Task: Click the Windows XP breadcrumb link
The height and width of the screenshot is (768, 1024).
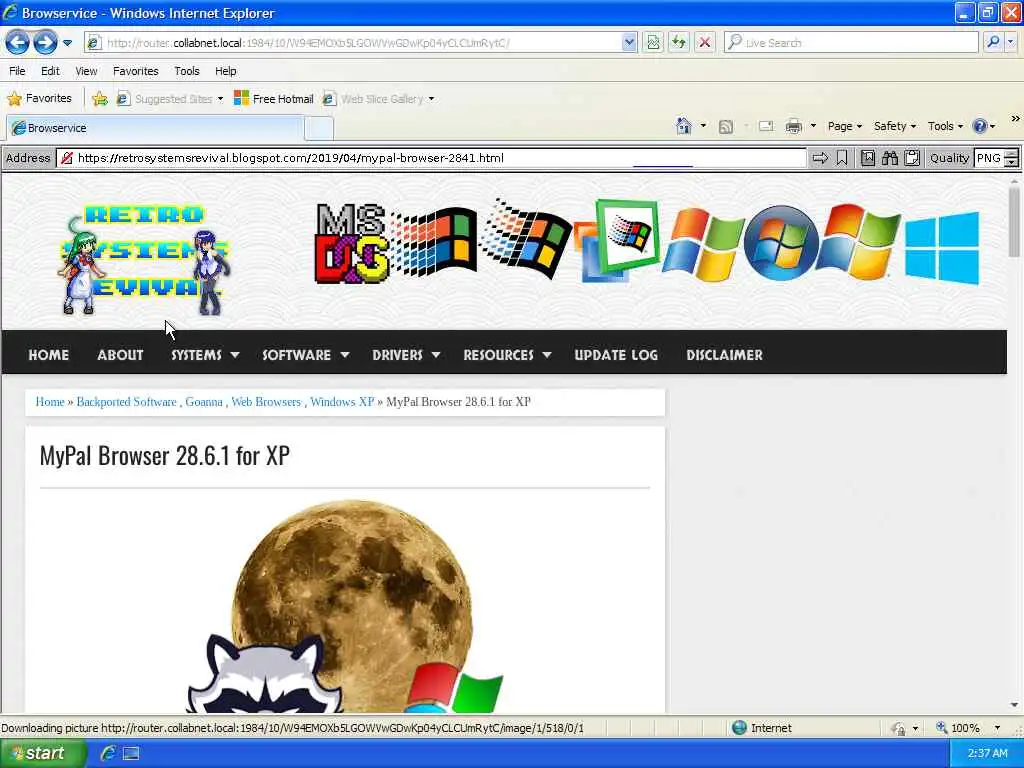Action: (342, 402)
